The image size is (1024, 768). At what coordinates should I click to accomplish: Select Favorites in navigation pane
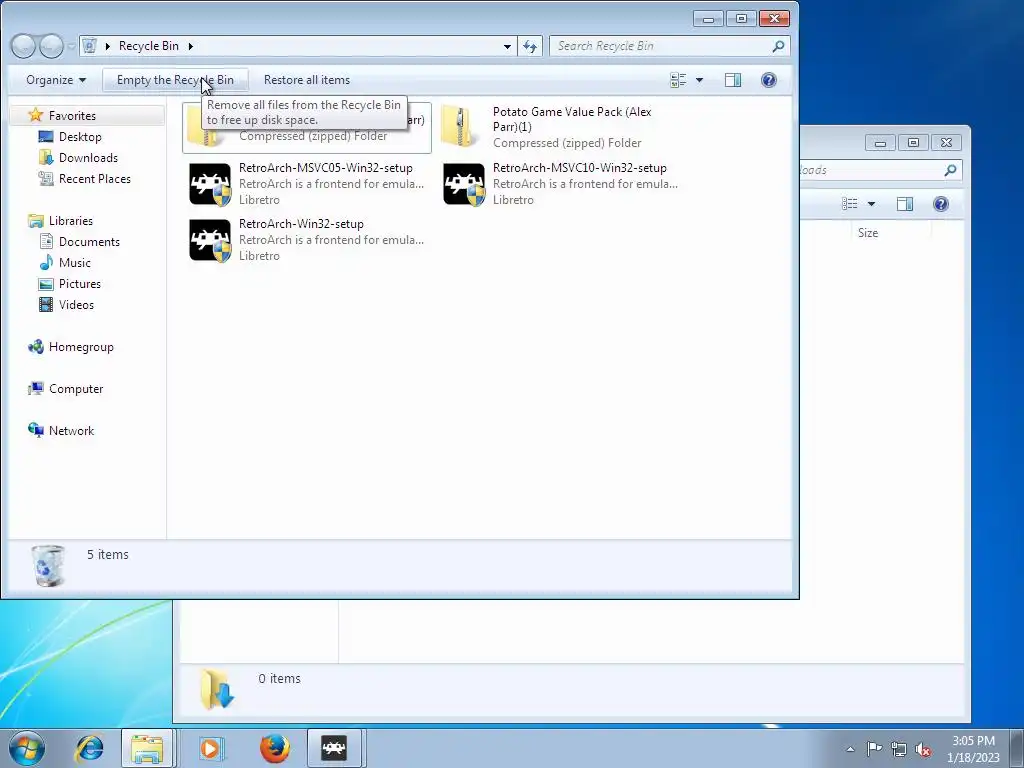click(72, 116)
